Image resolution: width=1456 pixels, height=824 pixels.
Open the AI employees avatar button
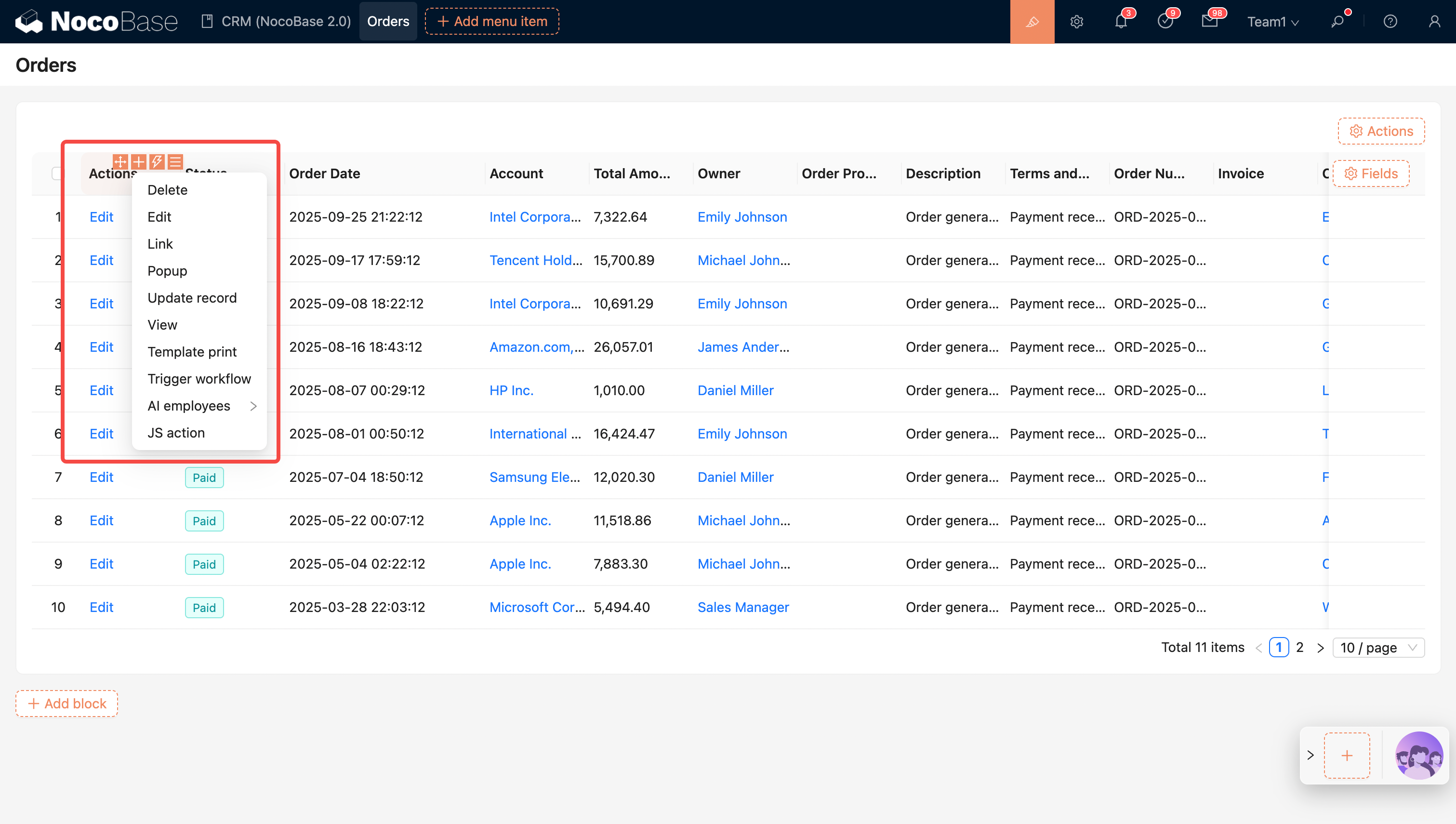coord(1419,755)
